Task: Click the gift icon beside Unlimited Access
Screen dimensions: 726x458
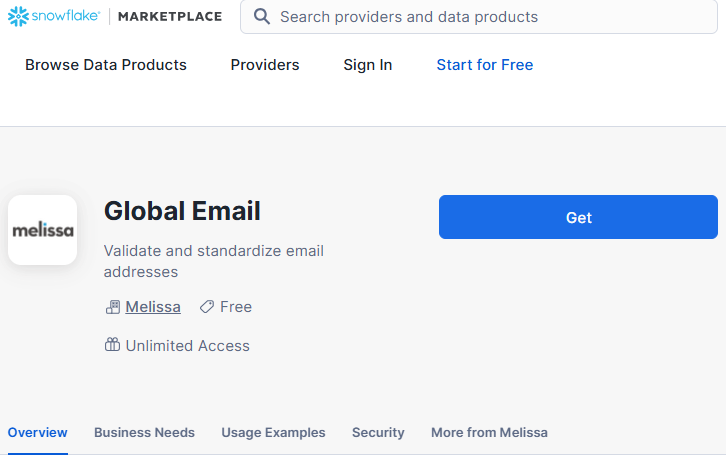Action: pos(112,345)
